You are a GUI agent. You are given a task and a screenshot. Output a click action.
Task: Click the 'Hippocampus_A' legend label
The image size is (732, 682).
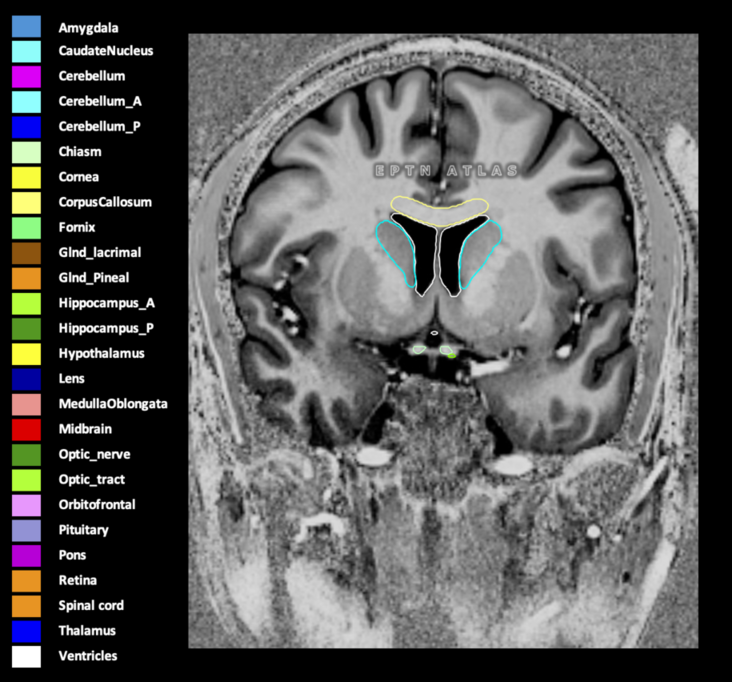(106, 303)
